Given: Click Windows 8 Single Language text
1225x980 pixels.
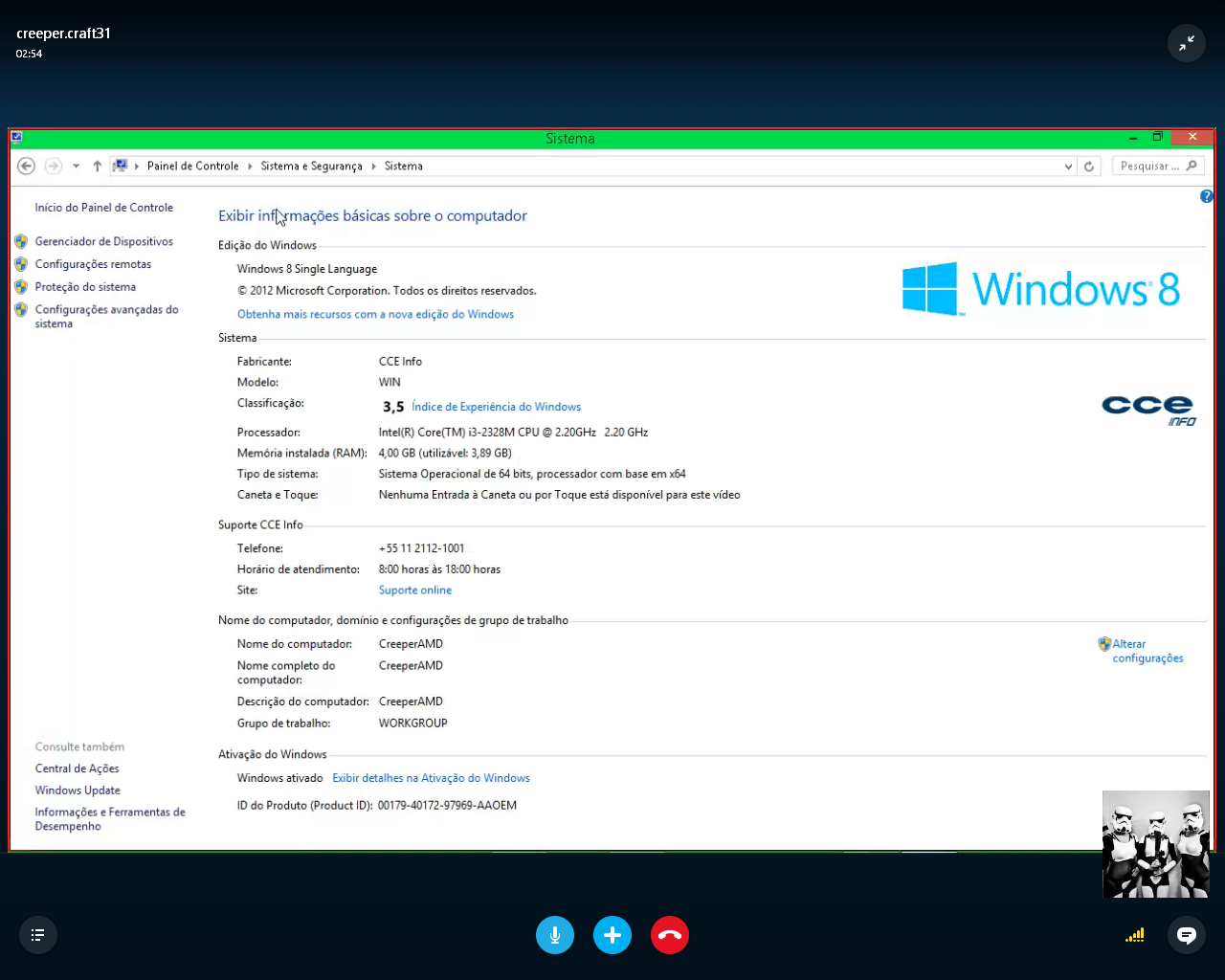Looking at the screenshot, I should click(307, 269).
